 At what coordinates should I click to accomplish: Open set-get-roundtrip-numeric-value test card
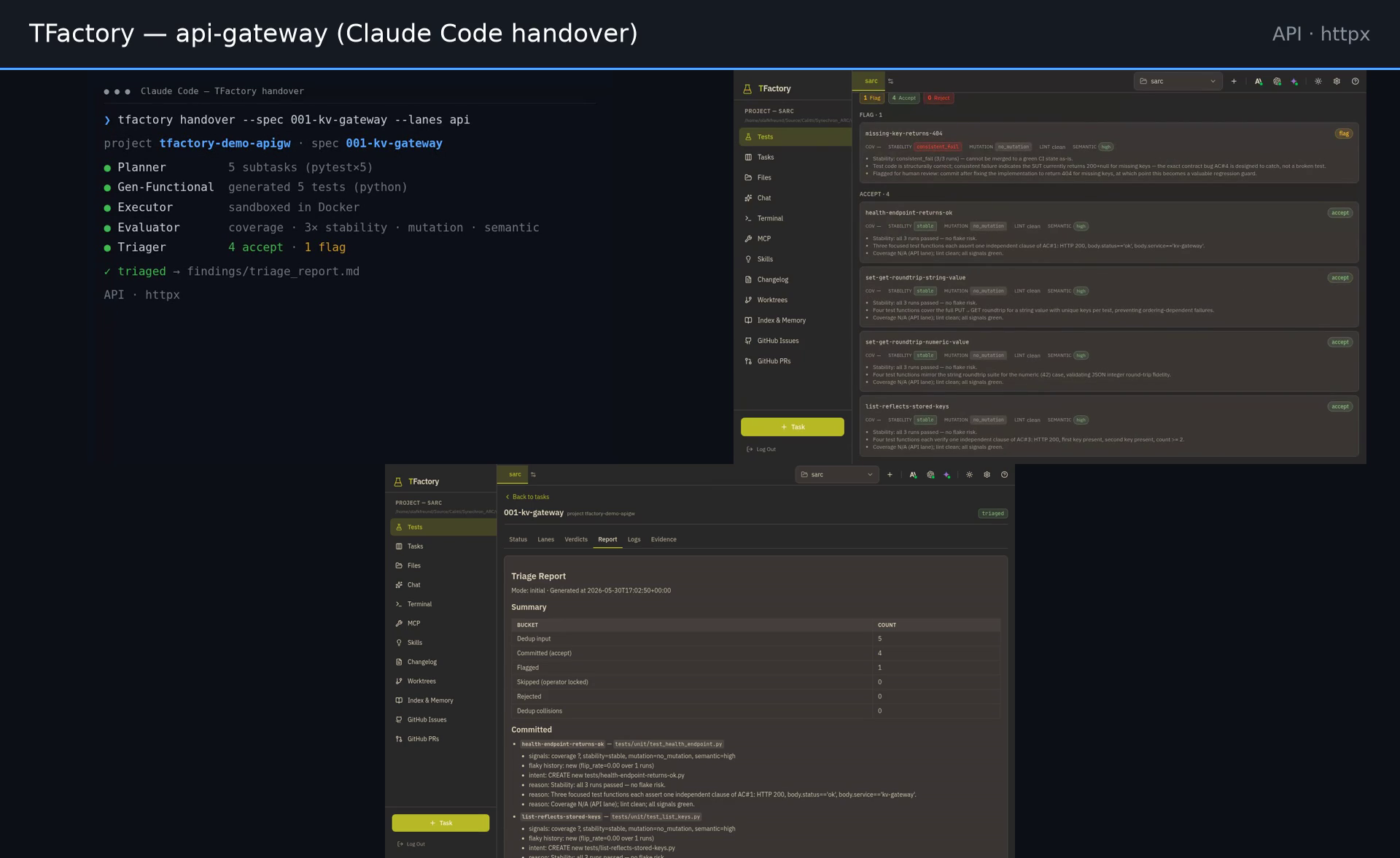coord(1109,362)
